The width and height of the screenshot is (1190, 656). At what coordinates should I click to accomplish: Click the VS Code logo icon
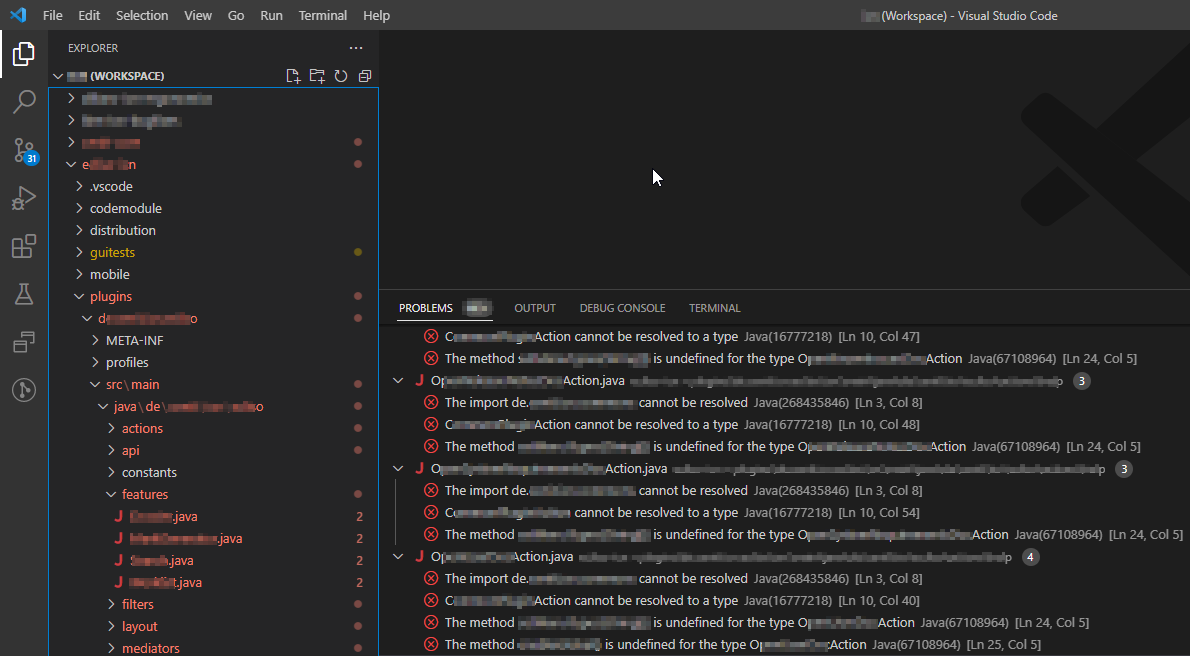point(17,15)
